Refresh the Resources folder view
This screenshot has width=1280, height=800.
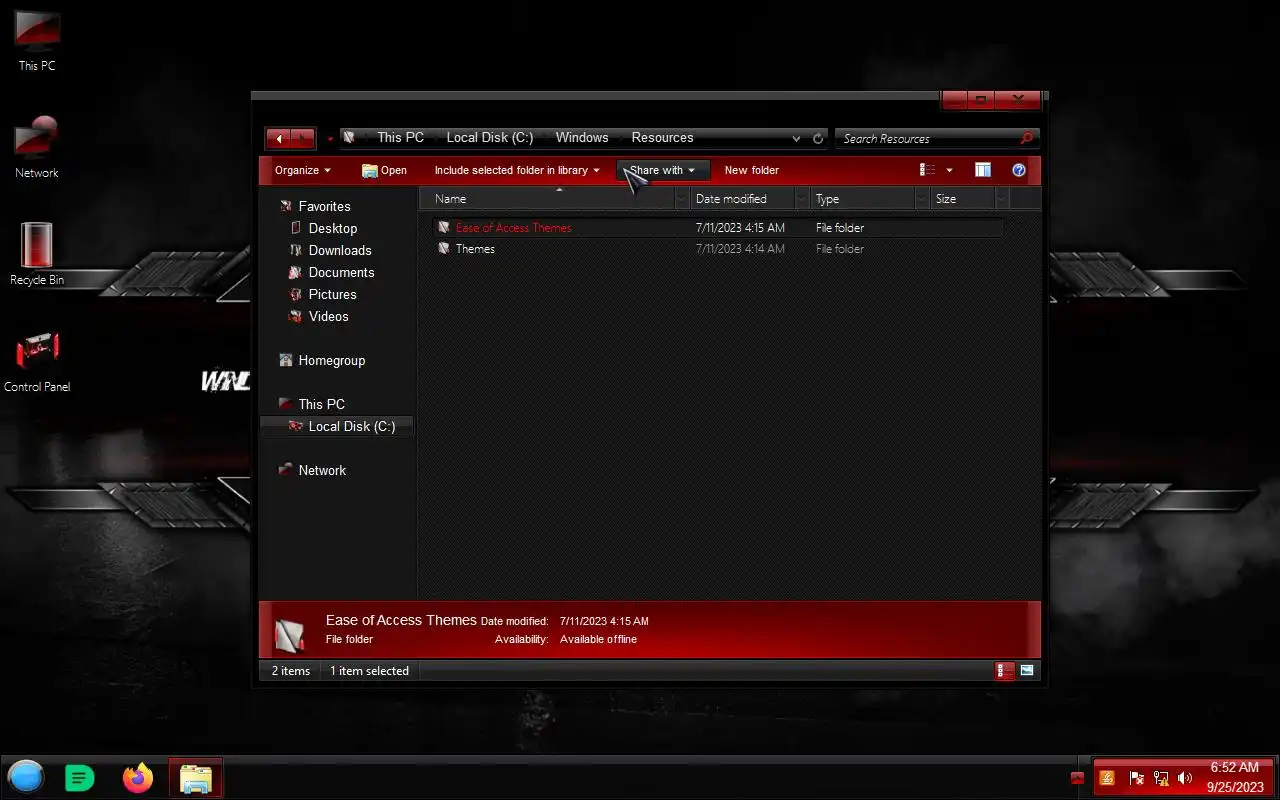[818, 139]
